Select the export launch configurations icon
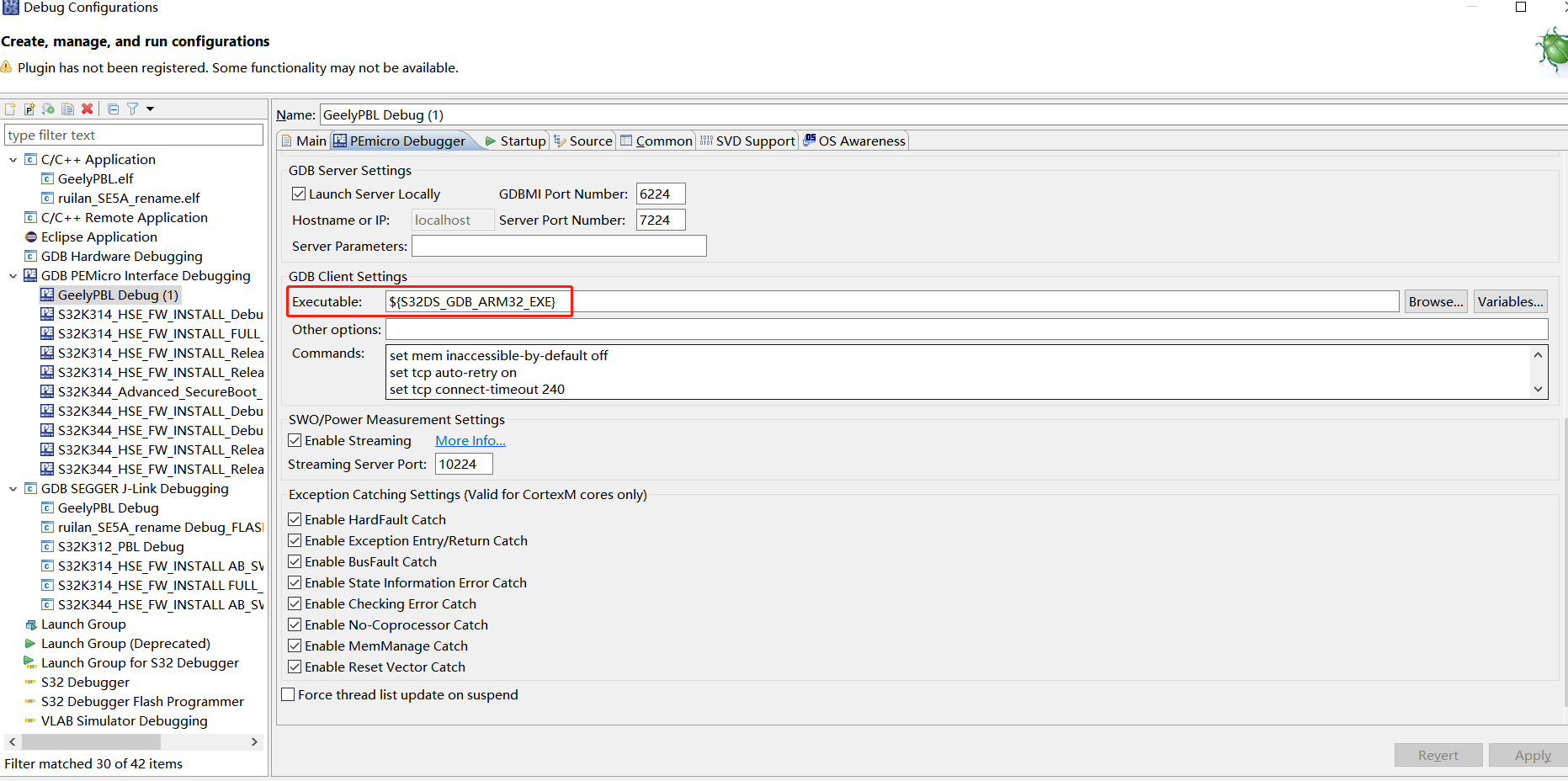The height and width of the screenshot is (781, 1568). [x=48, y=109]
